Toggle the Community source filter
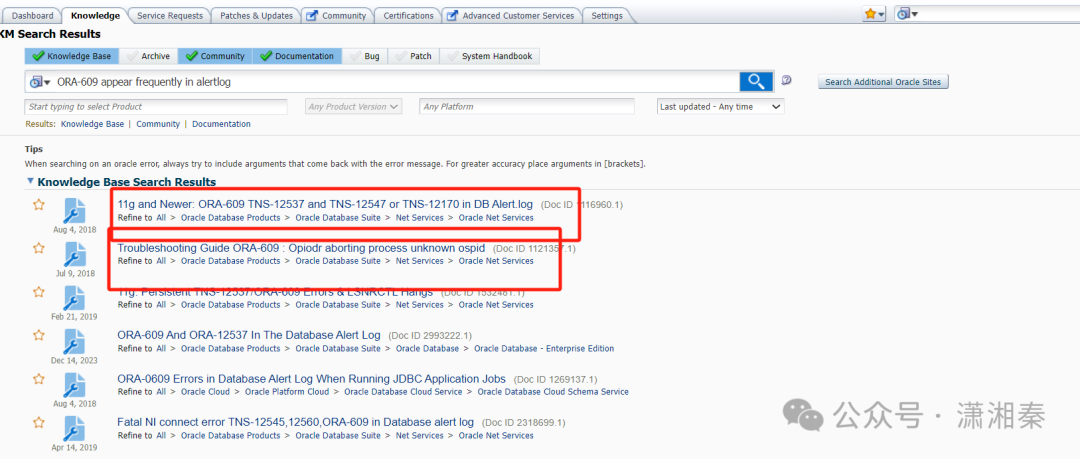 [215, 56]
